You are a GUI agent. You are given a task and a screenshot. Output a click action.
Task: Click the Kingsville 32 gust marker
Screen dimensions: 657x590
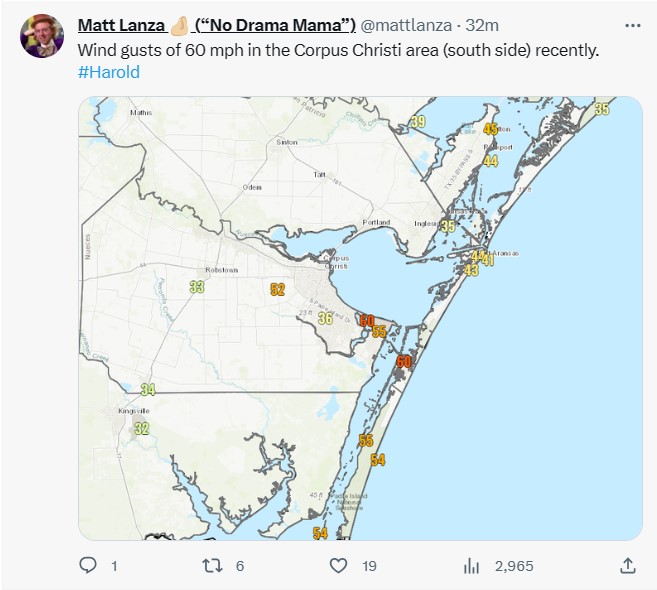coord(142,428)
